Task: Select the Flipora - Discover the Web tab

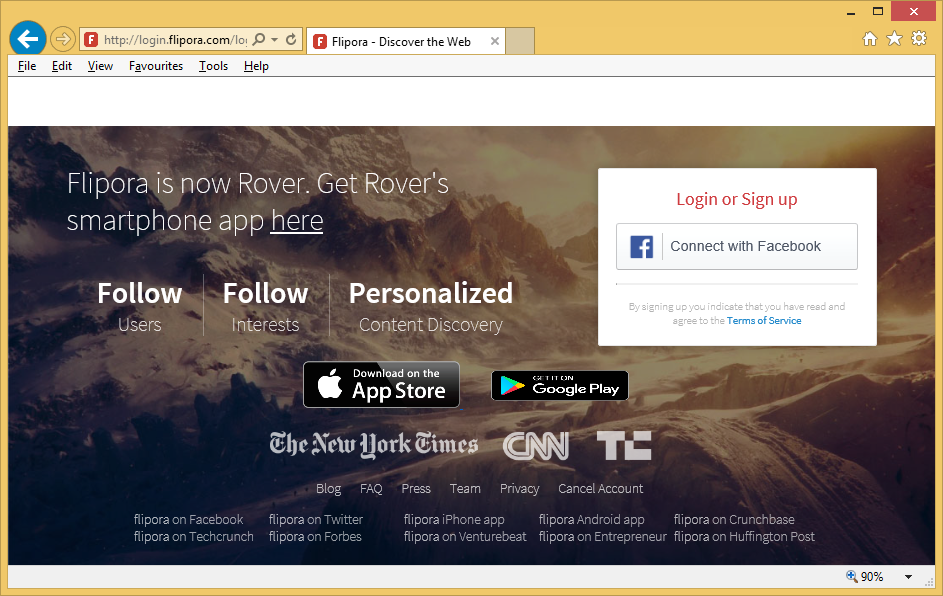Action: click(407, 41)
